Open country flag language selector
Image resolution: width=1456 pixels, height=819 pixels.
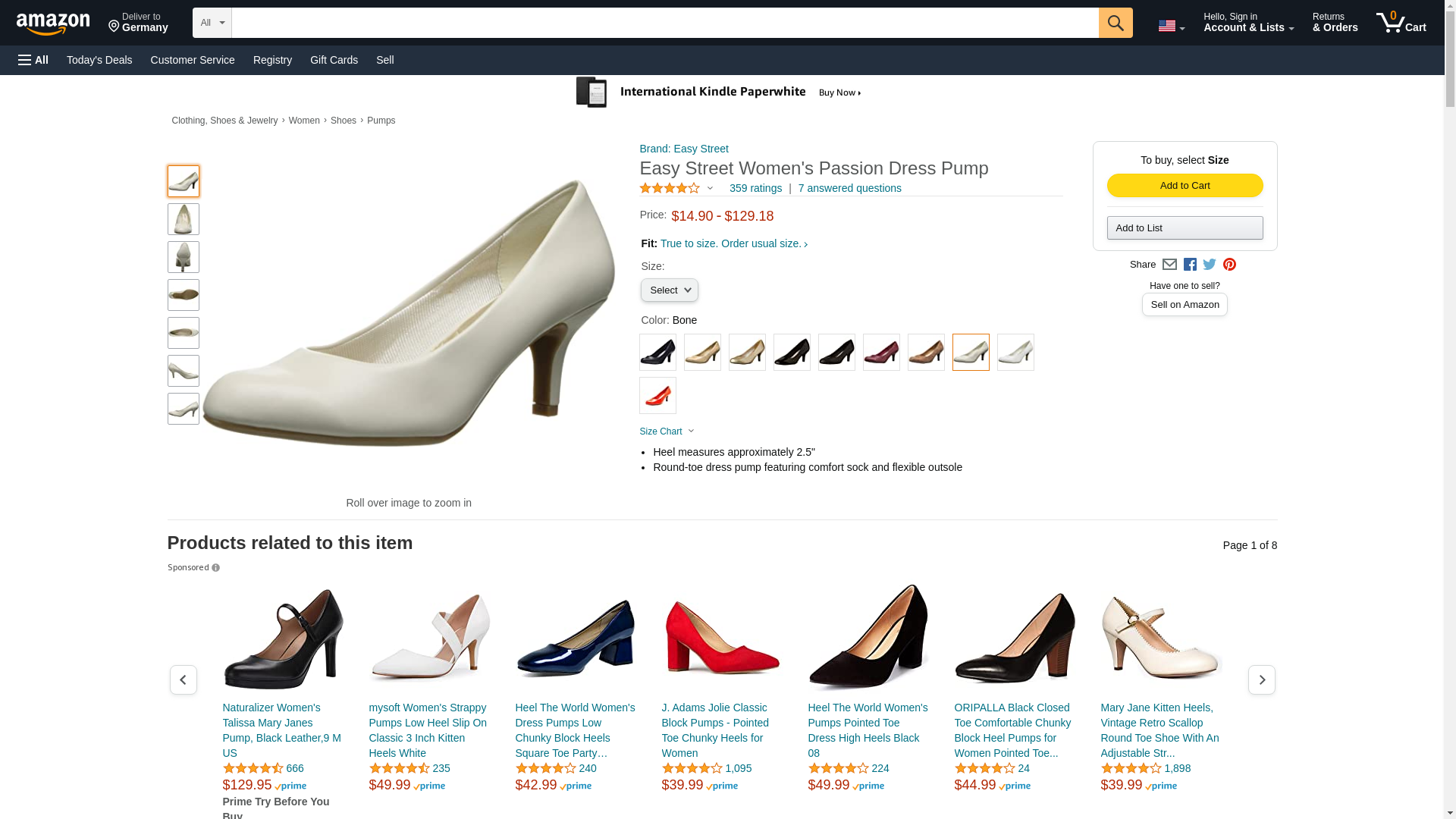(1171, 26)
